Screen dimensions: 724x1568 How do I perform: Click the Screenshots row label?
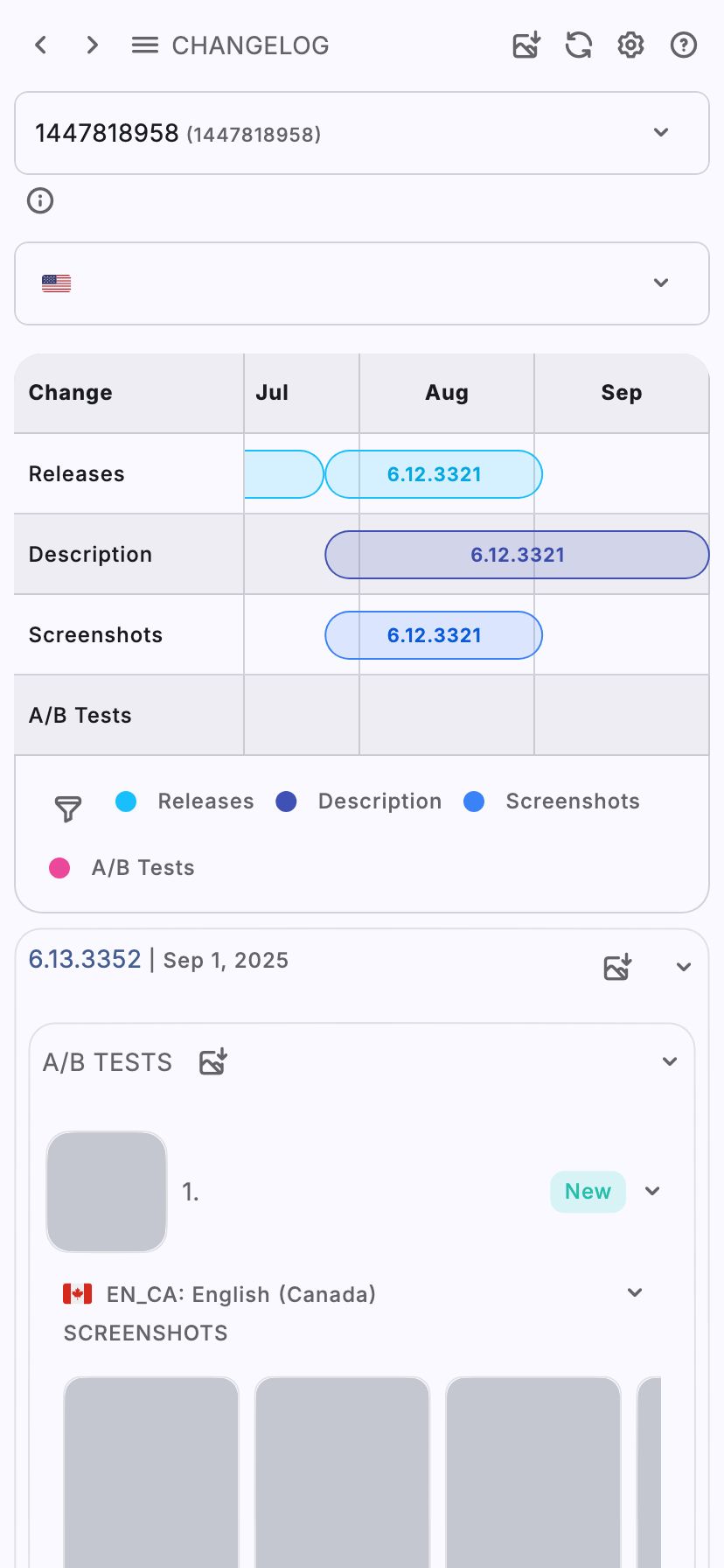pos(96,635)
